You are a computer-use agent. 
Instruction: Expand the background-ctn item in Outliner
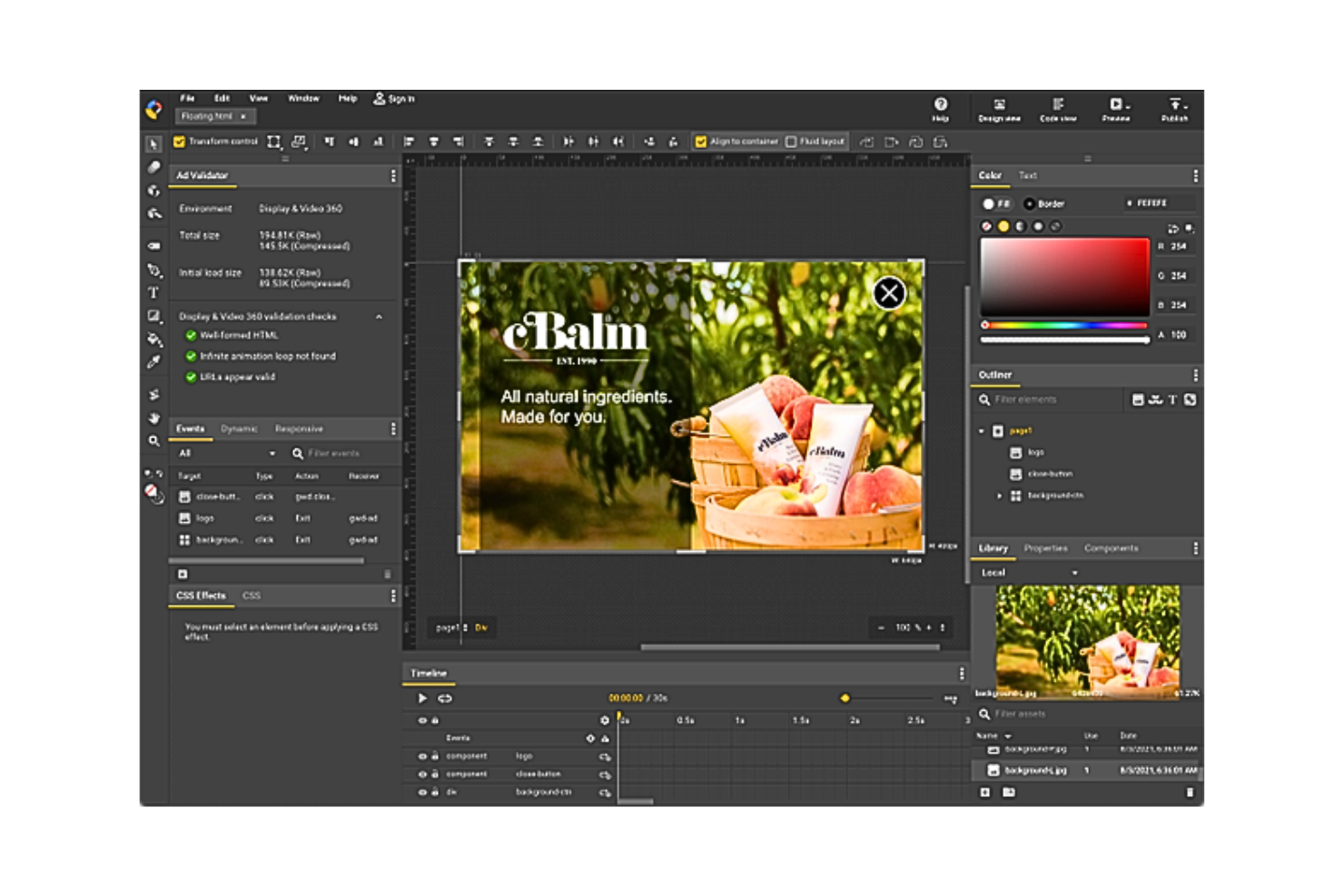click(1000, 496)
